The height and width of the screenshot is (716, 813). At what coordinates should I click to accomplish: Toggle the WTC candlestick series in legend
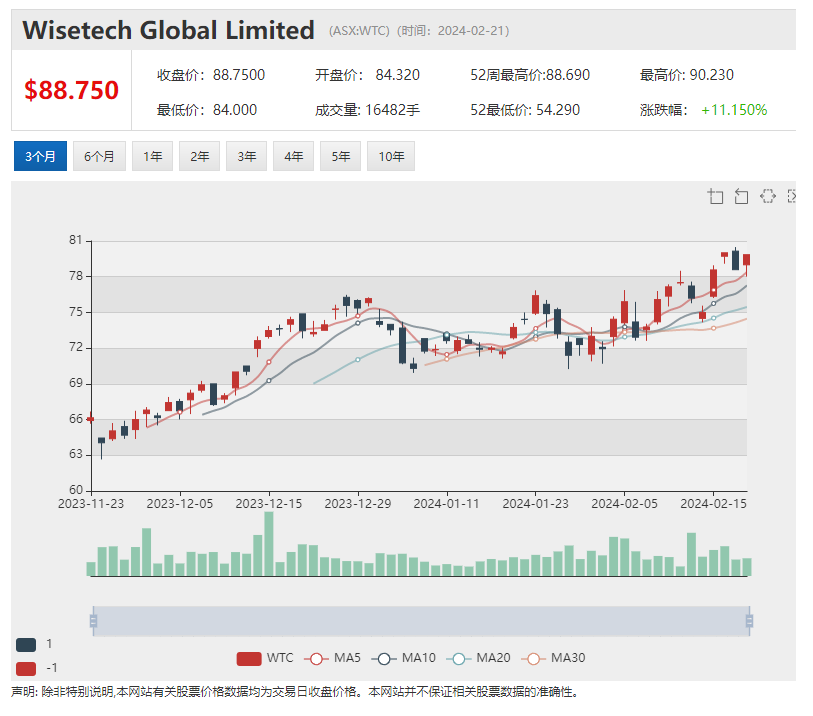pos(265,658)
